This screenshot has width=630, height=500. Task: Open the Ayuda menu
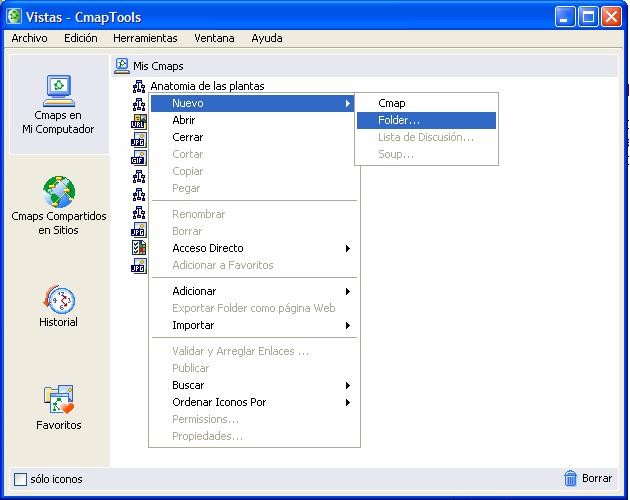[x=267, y=38]
